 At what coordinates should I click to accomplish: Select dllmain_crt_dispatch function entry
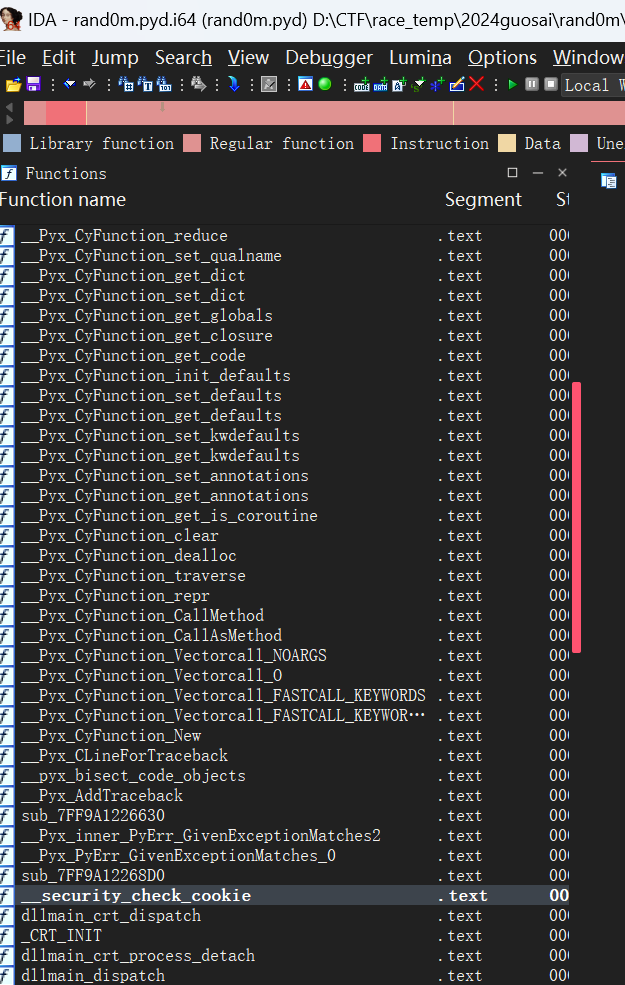click(x=110, y=916)
